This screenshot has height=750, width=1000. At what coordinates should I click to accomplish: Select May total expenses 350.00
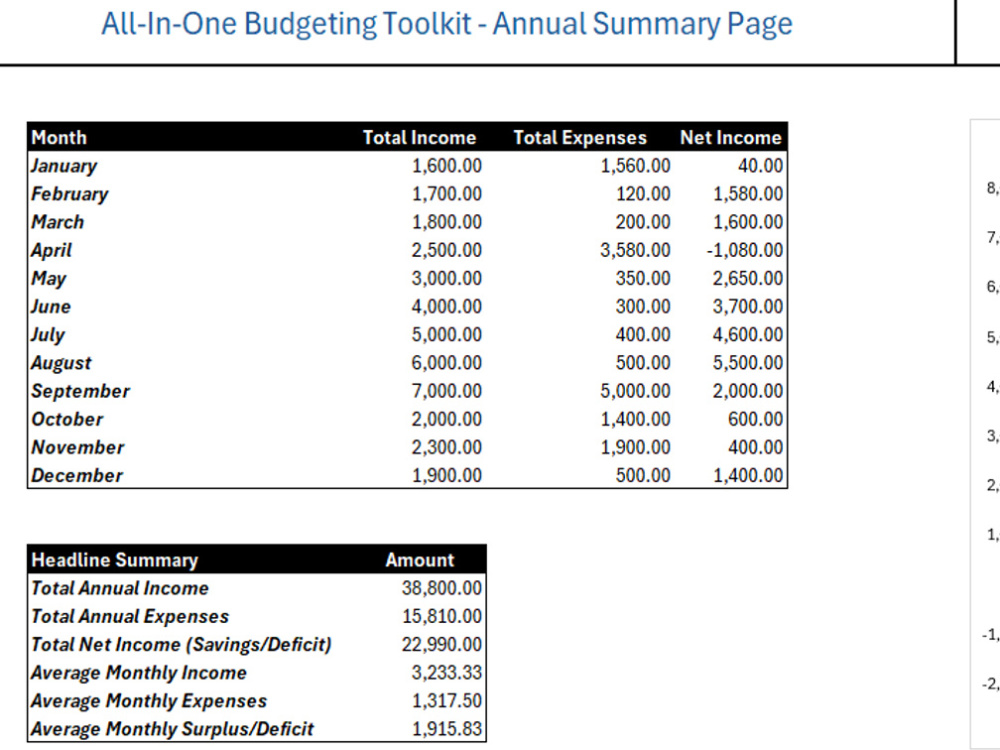coord(643,278)
